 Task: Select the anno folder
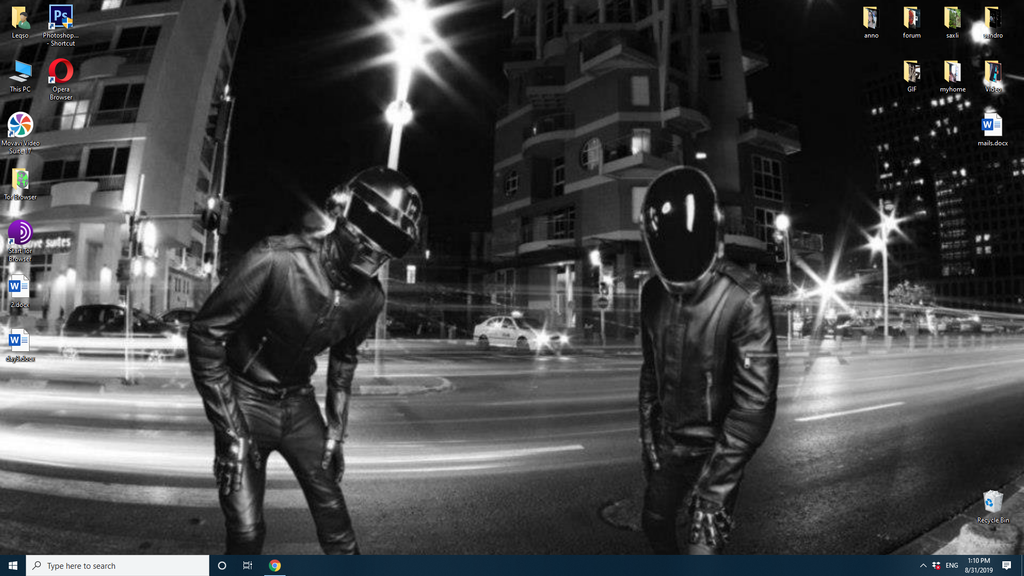point(871,22)
